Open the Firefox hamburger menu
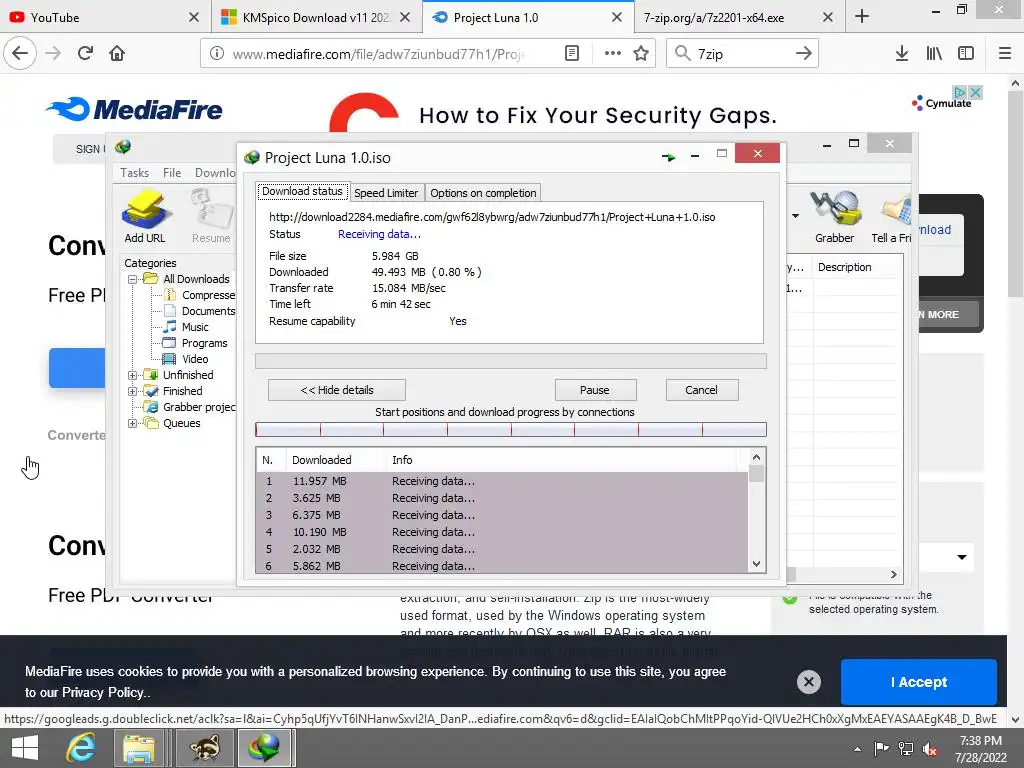1024x768 pixels. [x=1005, y=53]
